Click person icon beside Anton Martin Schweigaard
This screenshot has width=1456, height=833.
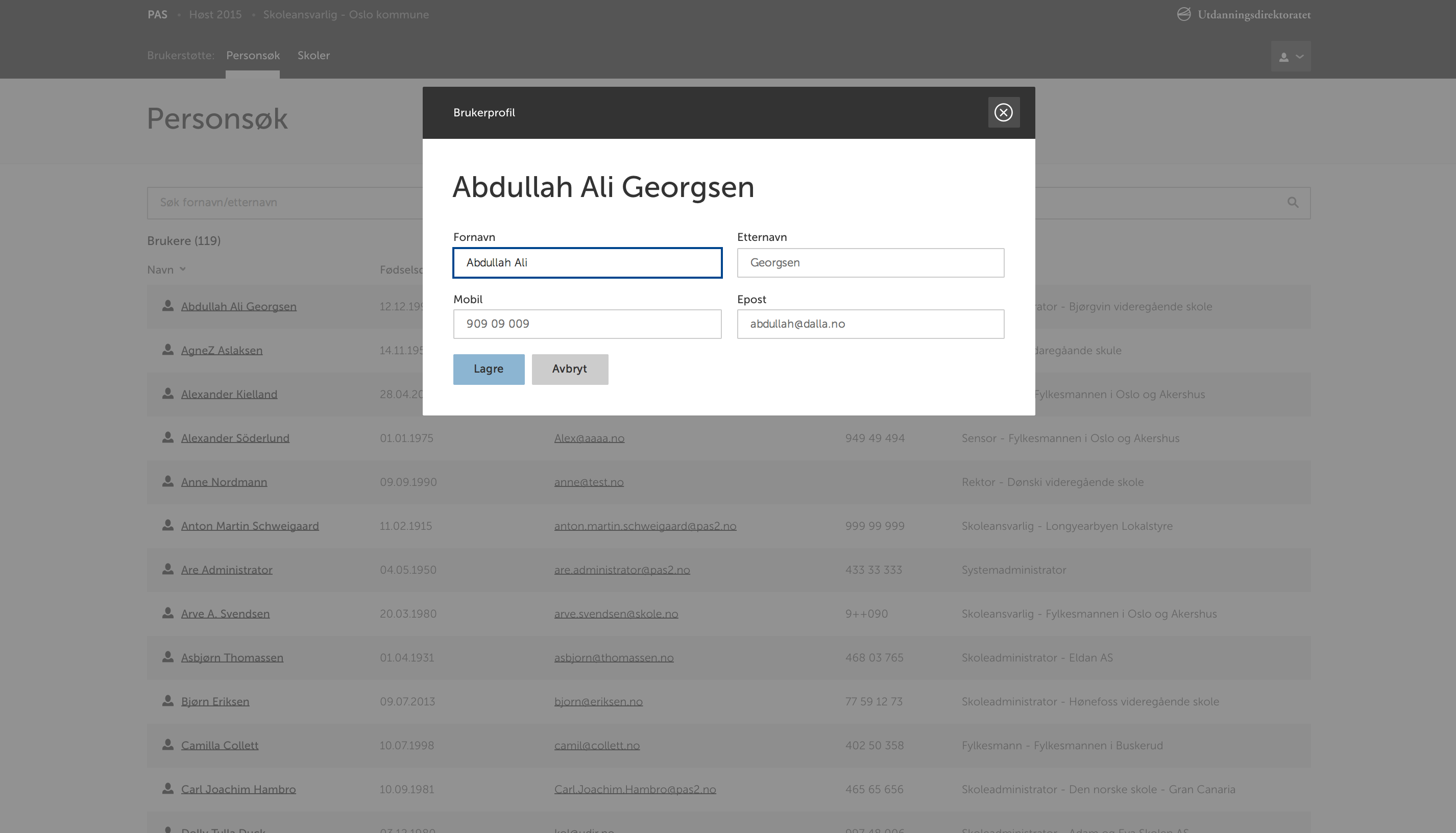pyautogui.click(x=167, y=525)
